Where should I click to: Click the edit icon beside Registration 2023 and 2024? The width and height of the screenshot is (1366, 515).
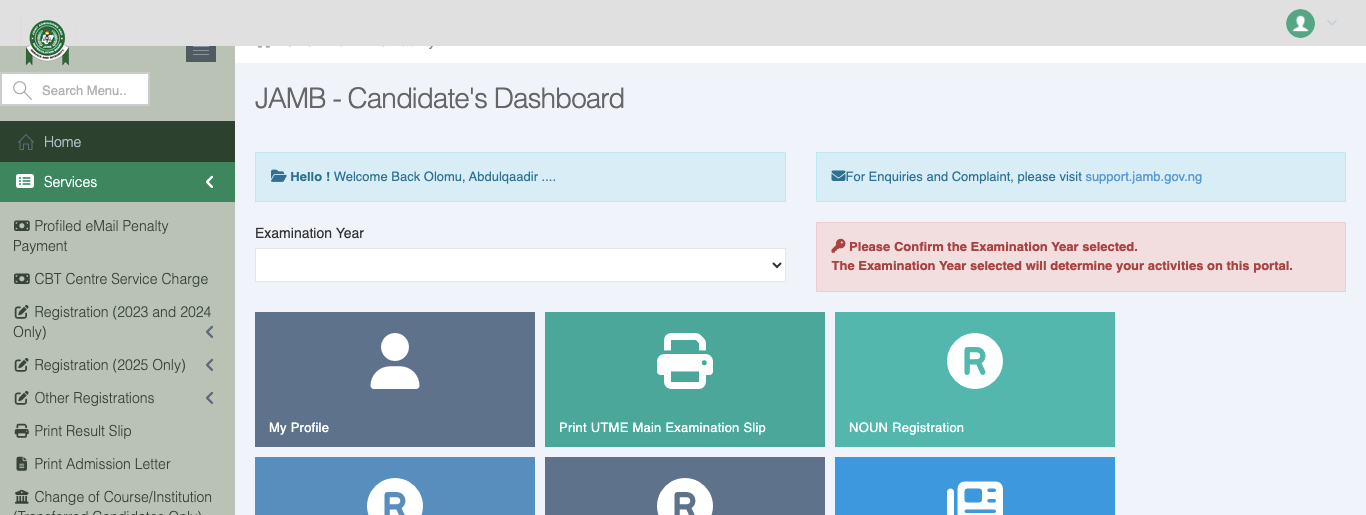(21, 312)
